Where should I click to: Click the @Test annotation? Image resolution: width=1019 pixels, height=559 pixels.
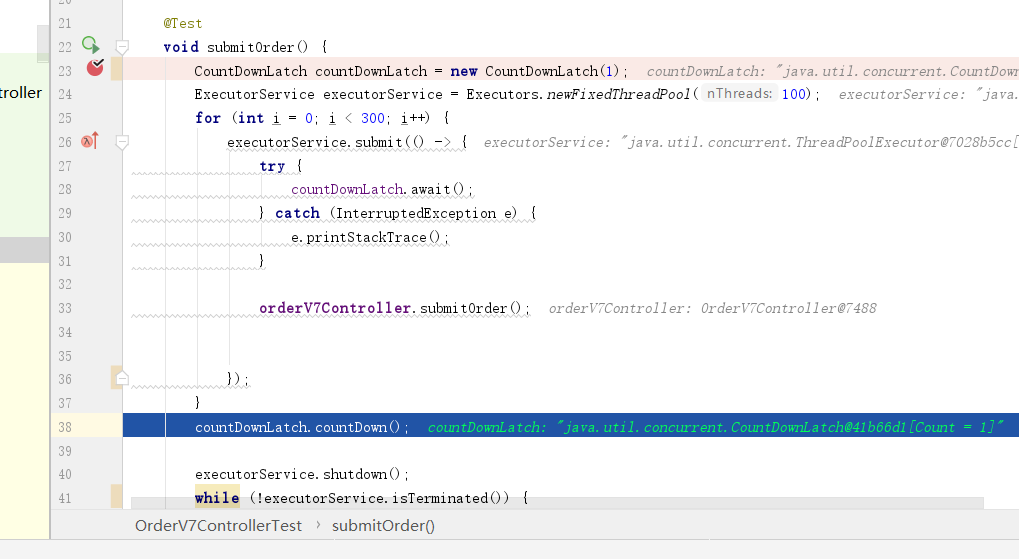pyautogui.click(x=182, y=22)
